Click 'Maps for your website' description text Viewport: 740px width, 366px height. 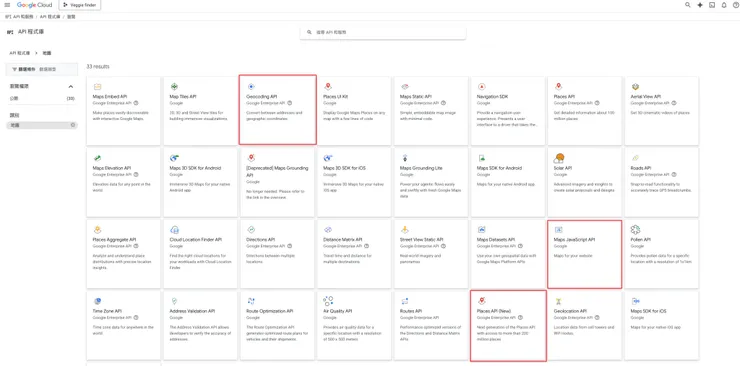click(572, 256)
